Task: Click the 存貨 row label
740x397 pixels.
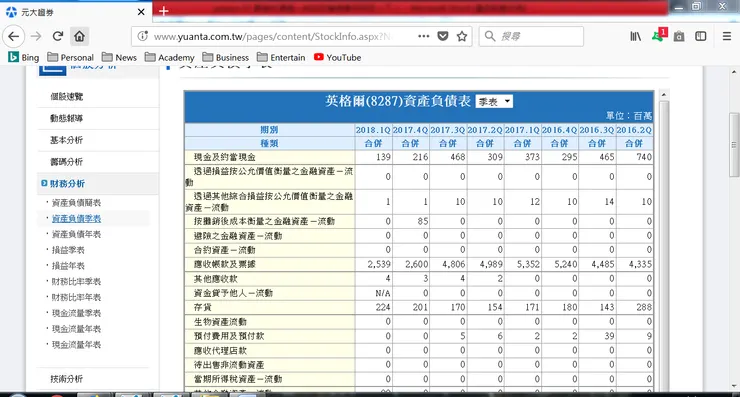Action: tap(202, 307)
